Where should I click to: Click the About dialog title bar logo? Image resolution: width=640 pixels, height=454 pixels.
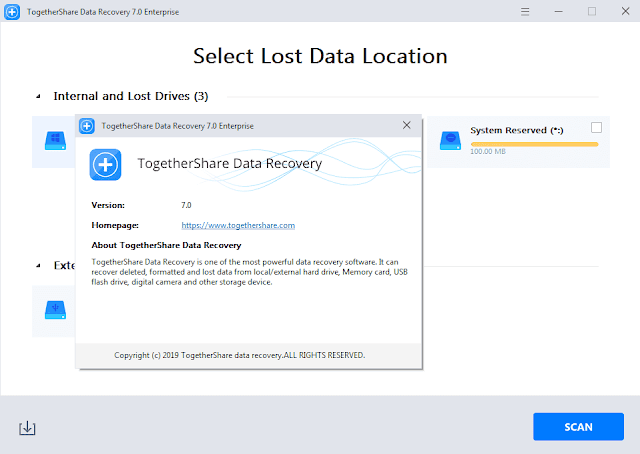[x=87, y=126]
